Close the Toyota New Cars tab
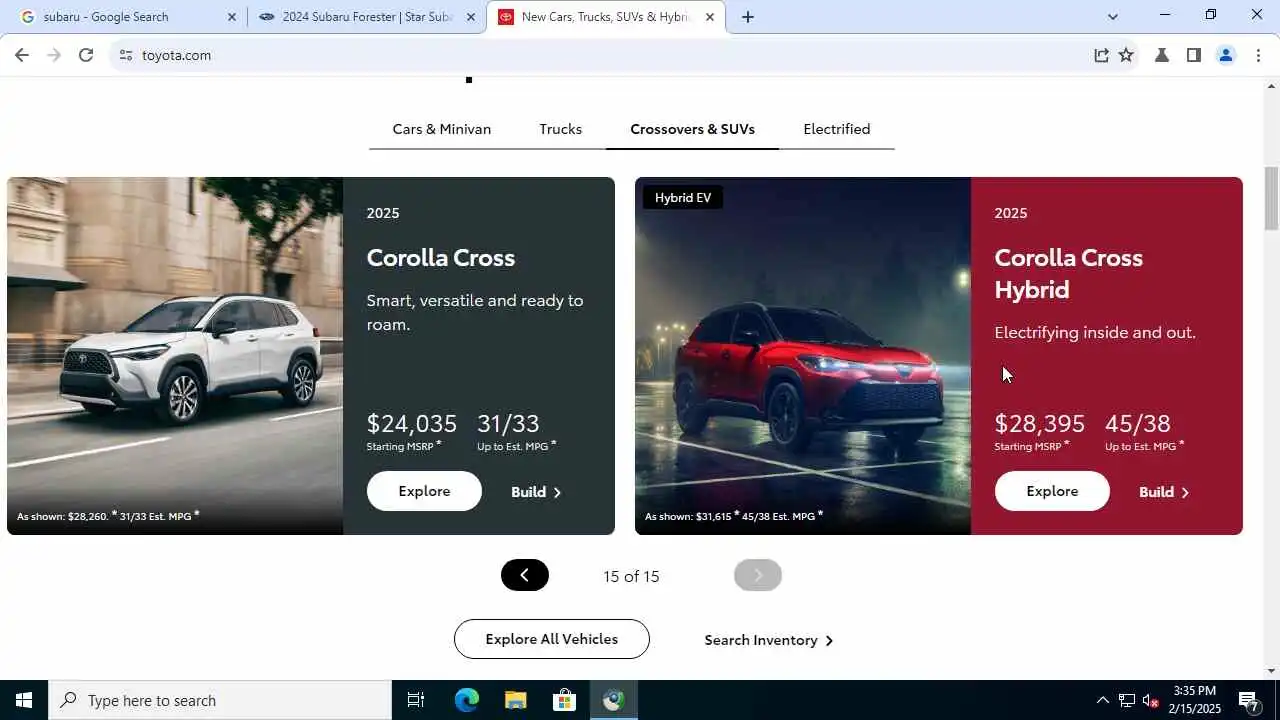The height and width of the screenshot is (720, 1280). [710, 17]
